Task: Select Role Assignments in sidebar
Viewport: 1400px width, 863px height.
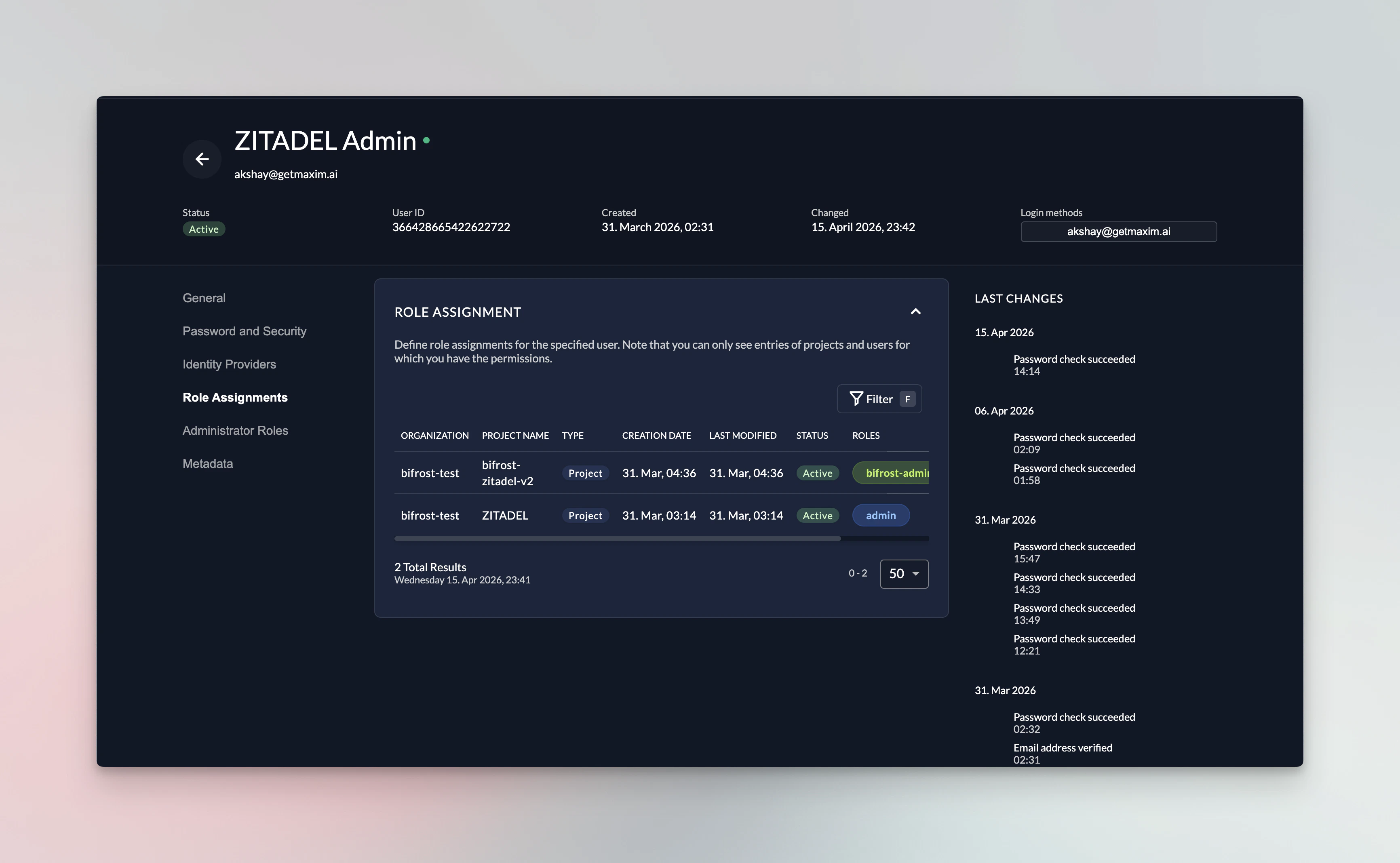Action: tap(235, 397)
